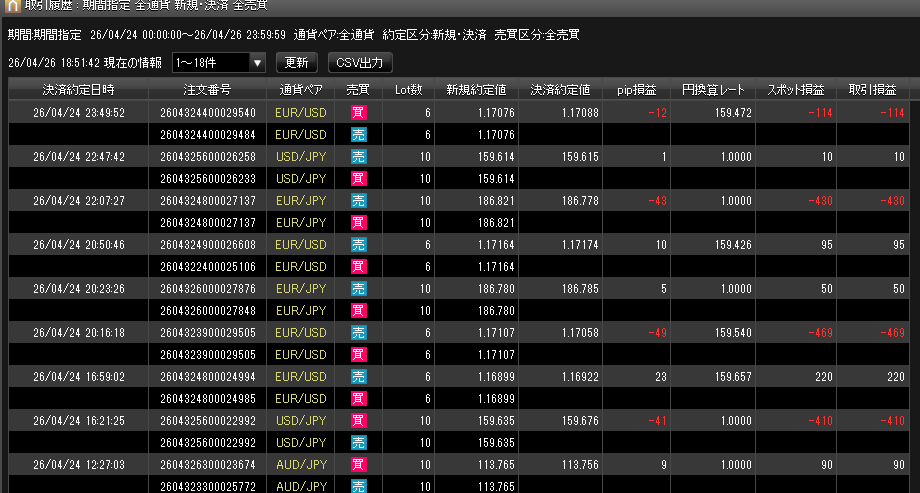Screen dimensions: 920x493
Task: Sort by the pip損益 column header
Action: tap(638, 90)
